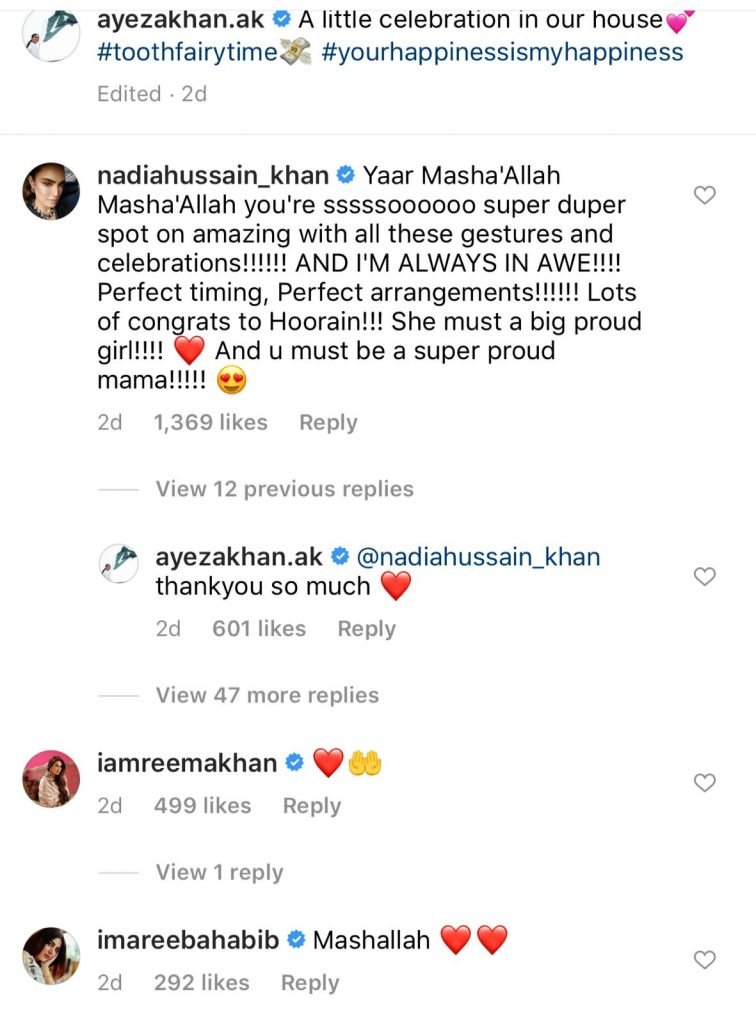
Task: Tap ayezakhan.ak's small avatar in the reply
Action: [119, 563]
